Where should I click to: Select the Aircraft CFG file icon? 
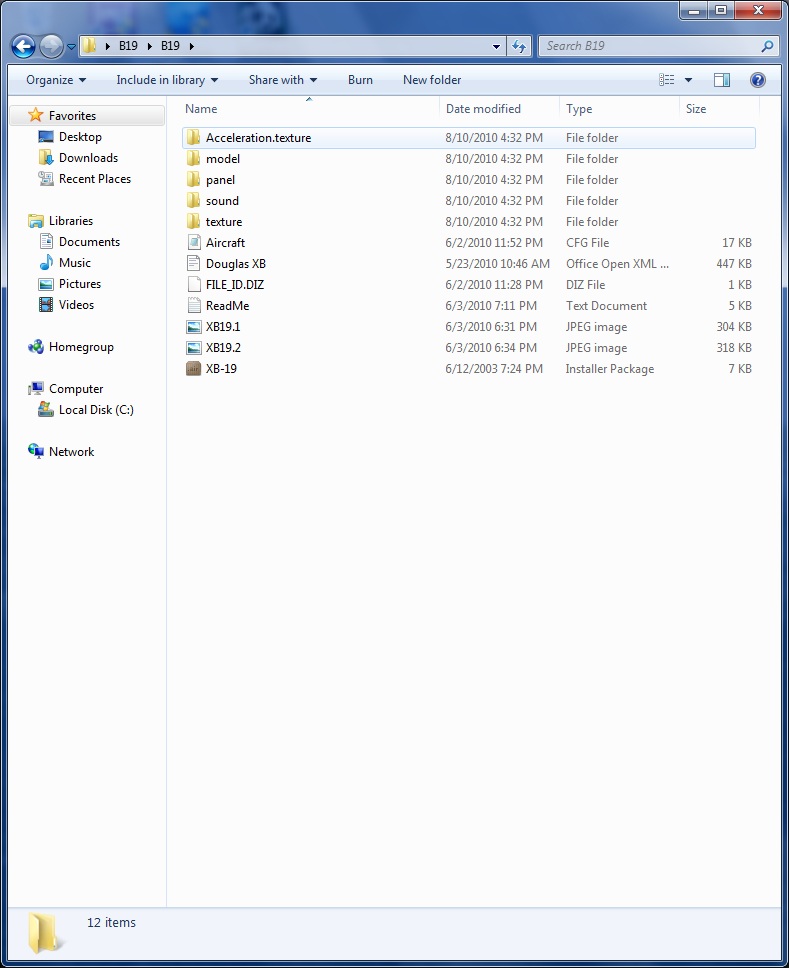pyautogui.click(x=194, y=243)
